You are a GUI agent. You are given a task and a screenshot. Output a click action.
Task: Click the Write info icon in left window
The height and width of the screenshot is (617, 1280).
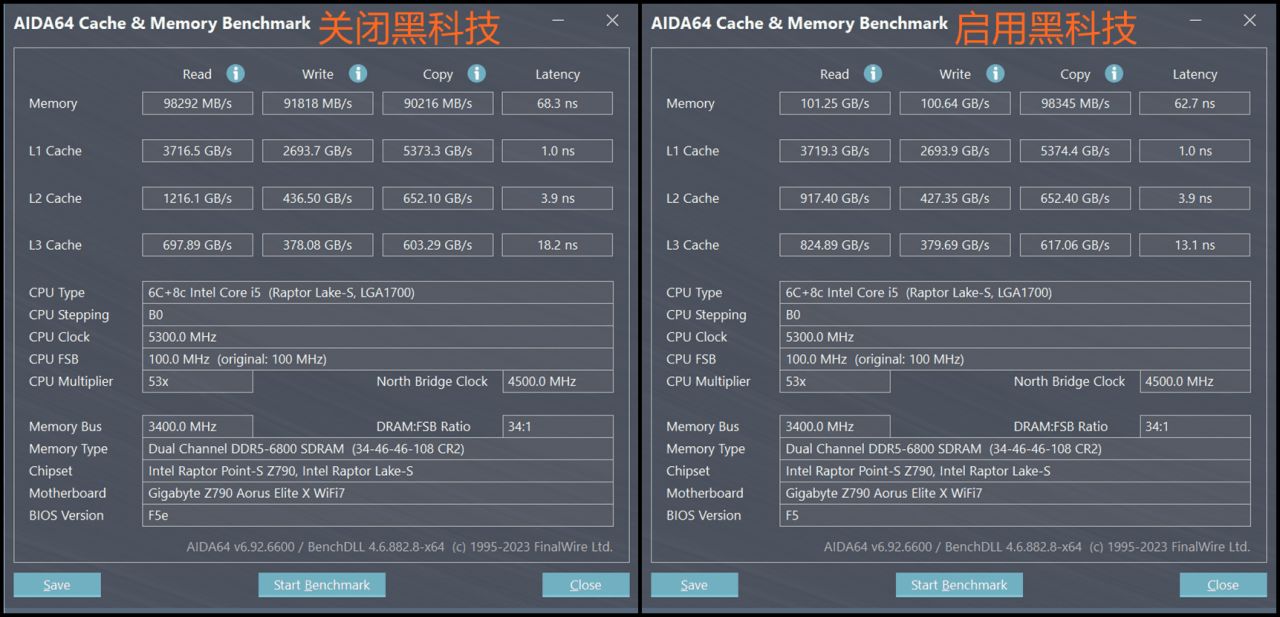(357, 74)
